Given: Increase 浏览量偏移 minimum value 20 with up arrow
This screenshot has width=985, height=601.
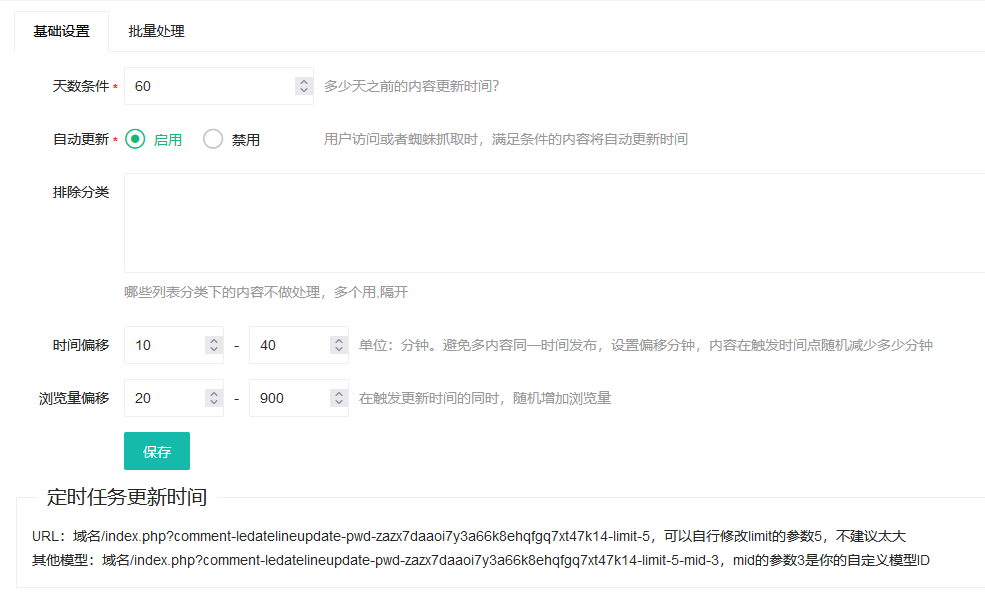Looking at the screenshot, I should tap(214, 393).
